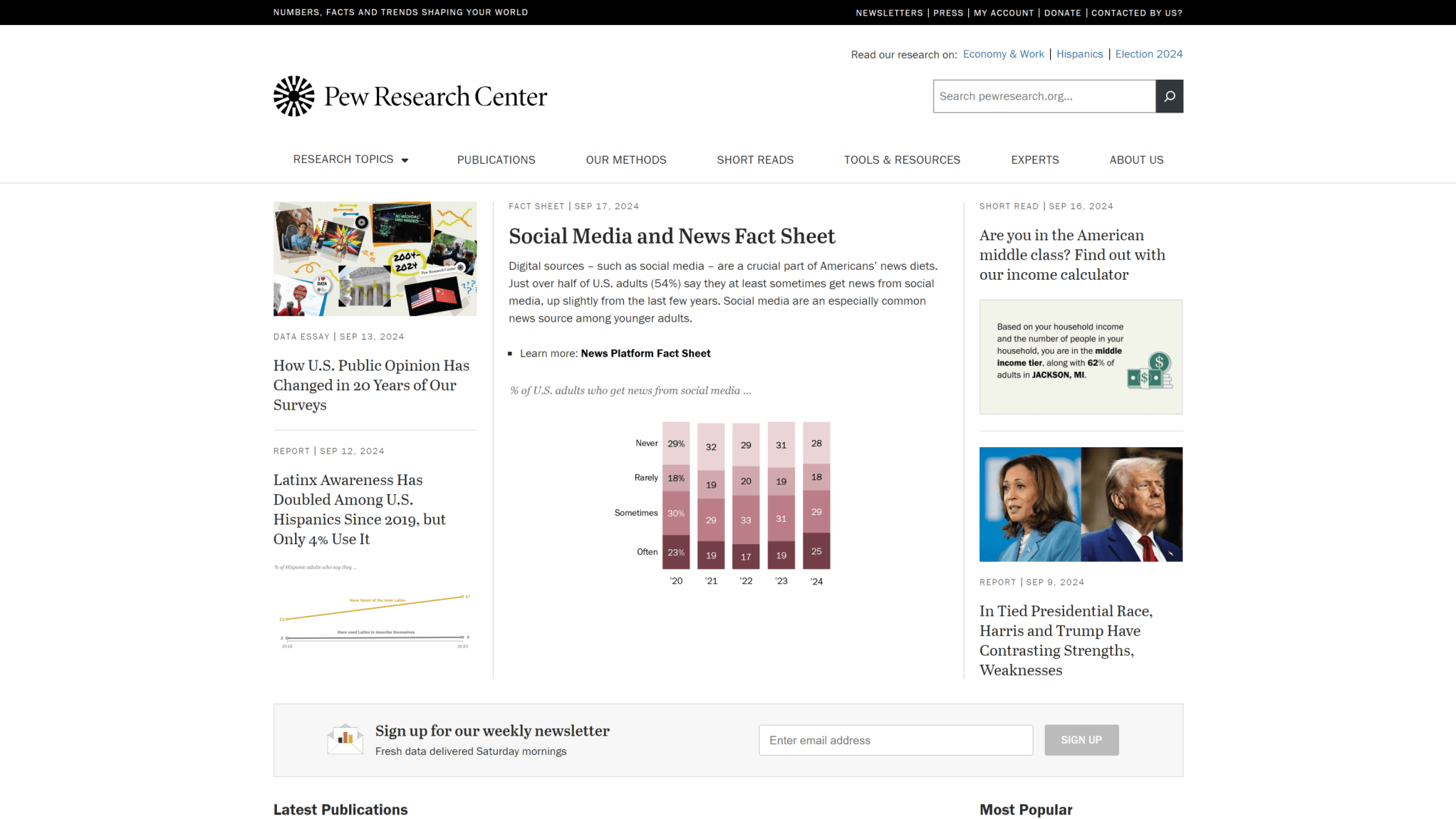Open the Donate link

[x=1062, y=12]
